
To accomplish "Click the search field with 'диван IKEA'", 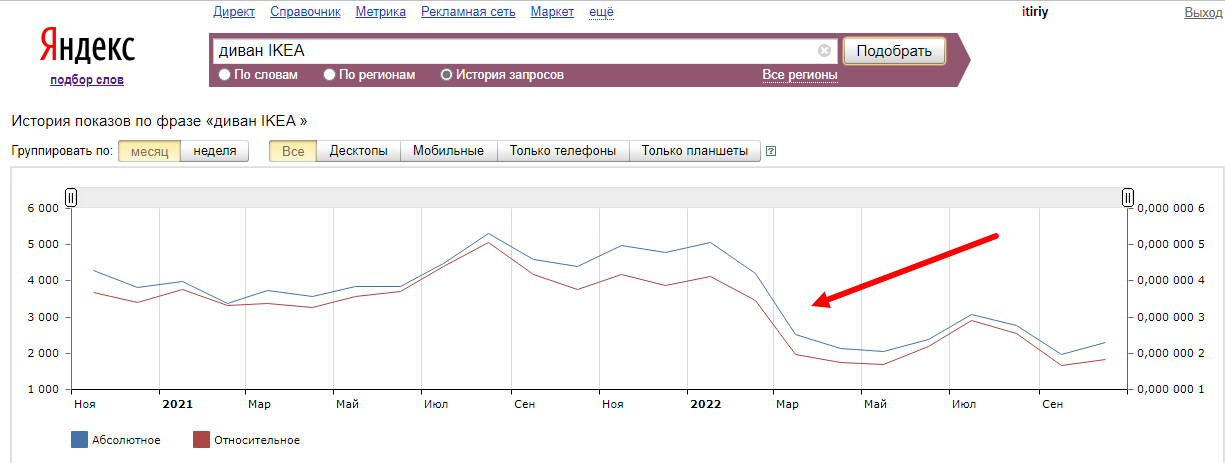I will click(510, 51).
